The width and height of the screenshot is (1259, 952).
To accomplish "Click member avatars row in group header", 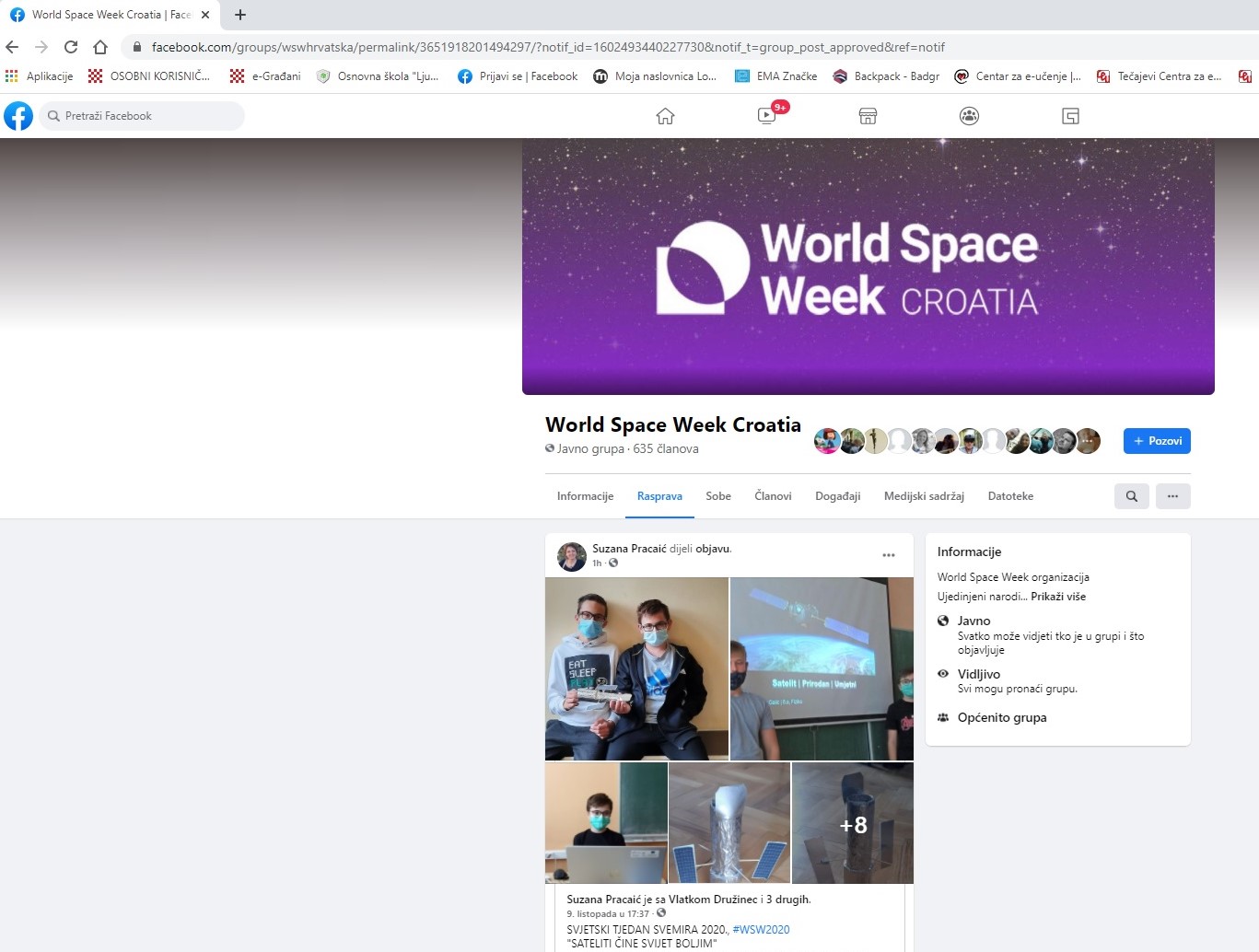I will click(957, 441).
